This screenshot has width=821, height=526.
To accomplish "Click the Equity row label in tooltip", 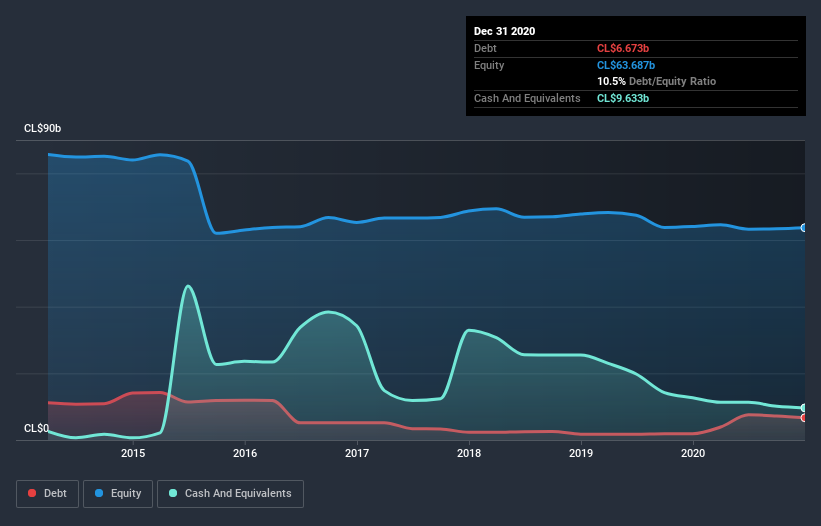I will 489,65.
